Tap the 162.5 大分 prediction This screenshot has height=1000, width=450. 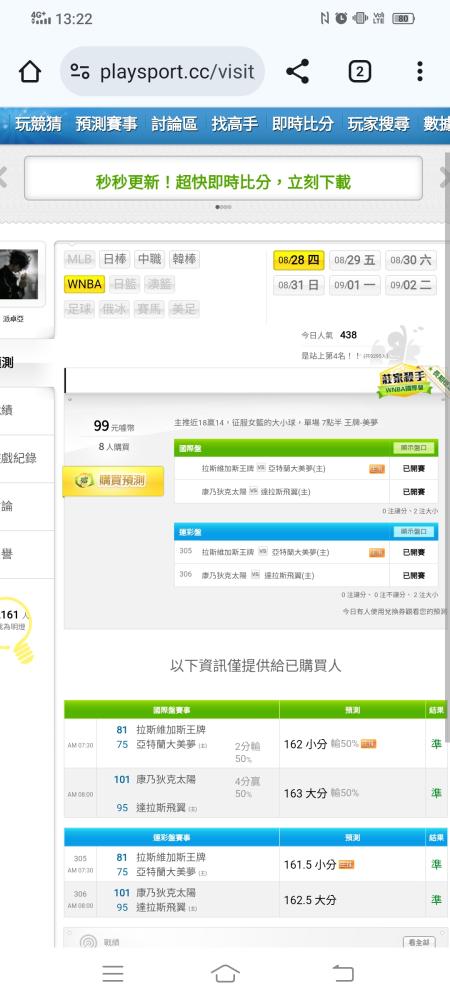point(310,900)
